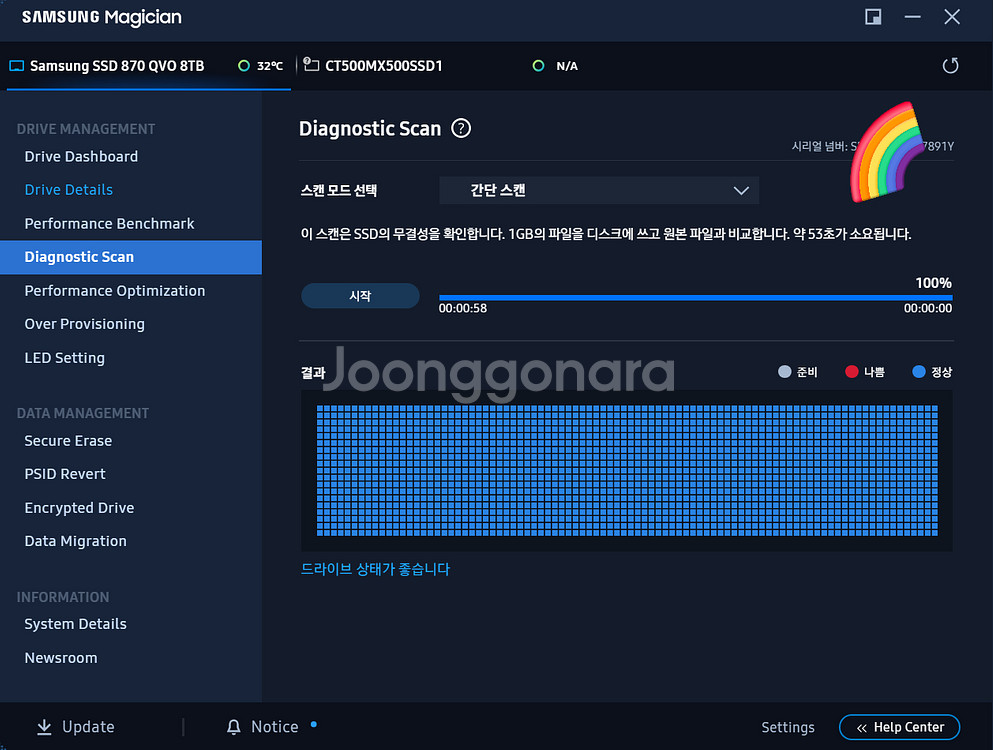Click the elapsed time 00:00:58
Viewport: 993px width, 750px height.
coord(463,308)
